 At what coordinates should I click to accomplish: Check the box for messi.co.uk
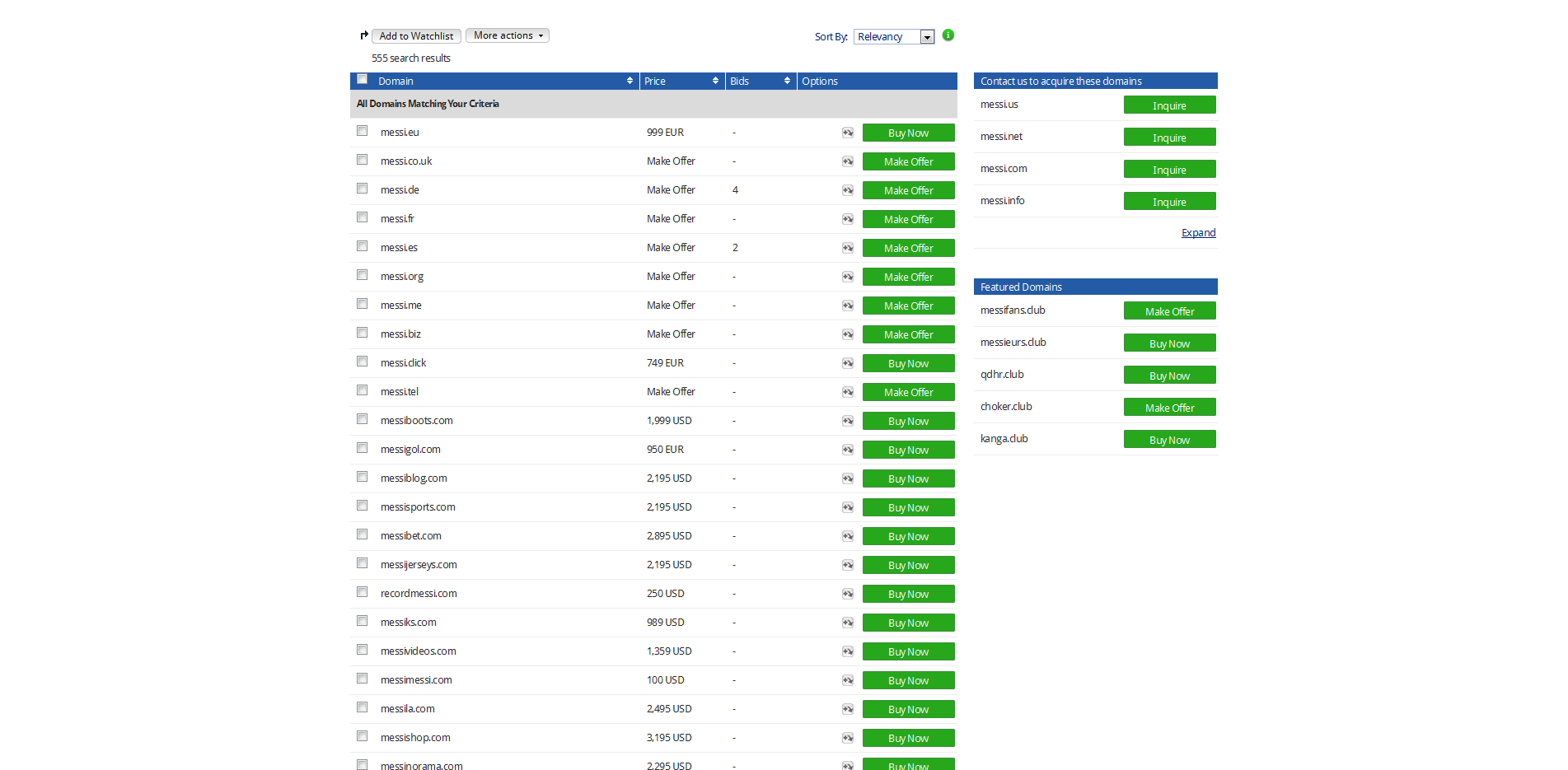tap(362, 160)
